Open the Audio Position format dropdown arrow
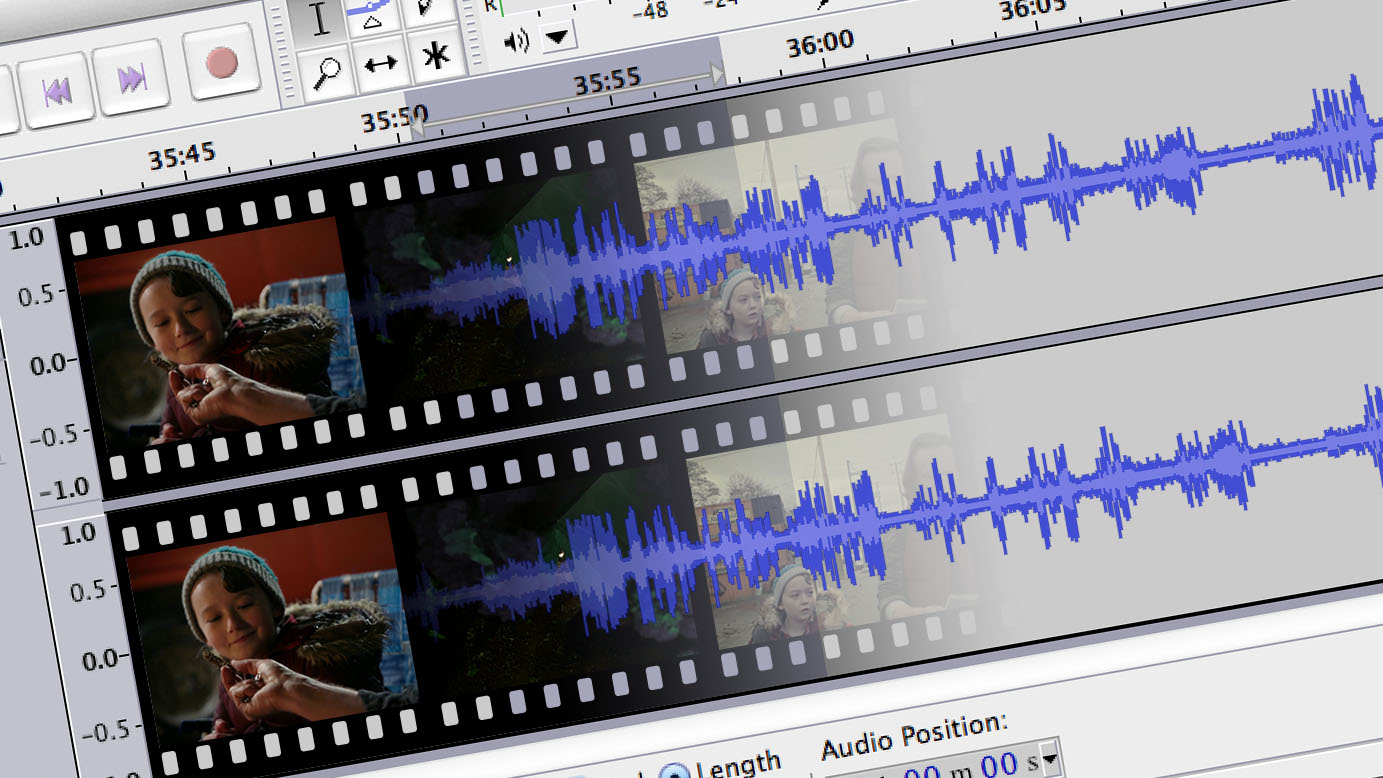This screenshot has height=778, width=1383. [1049, 762]
